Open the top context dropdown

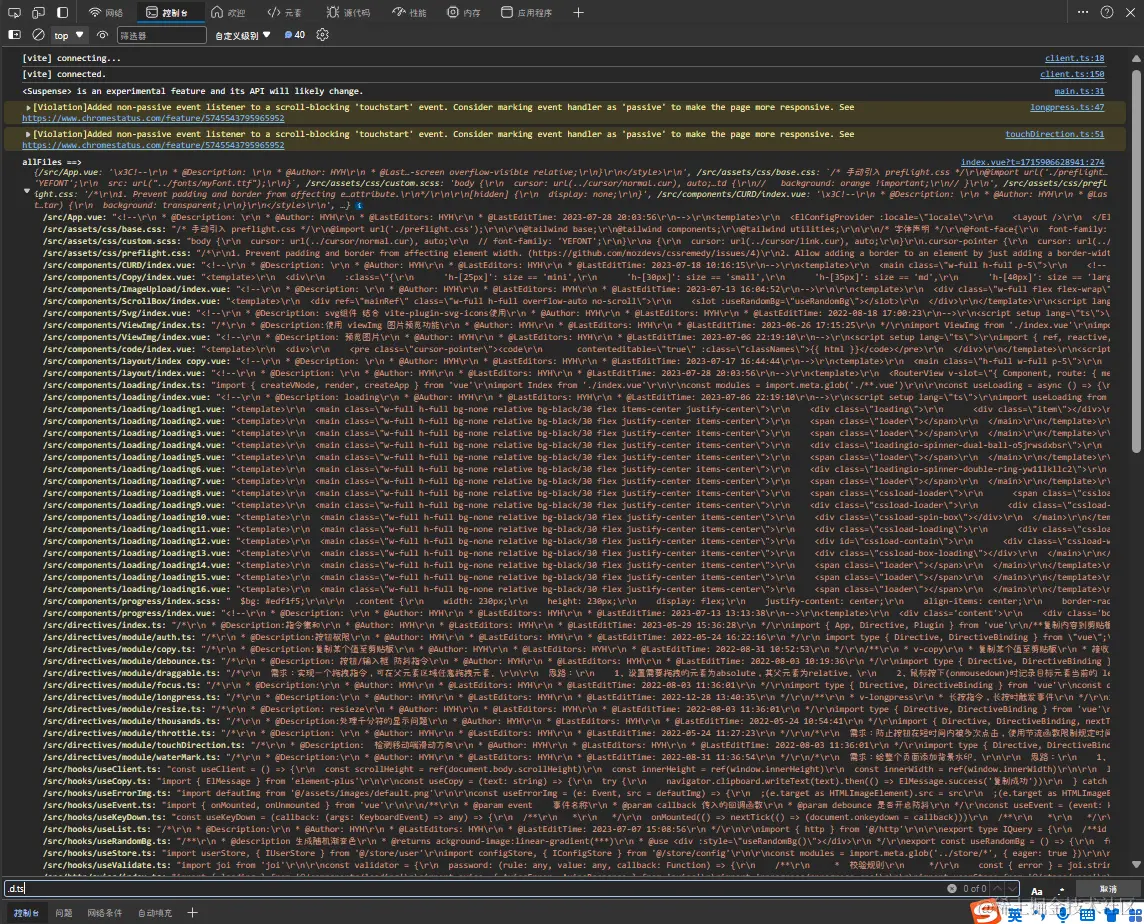click(x=69, y=35)
